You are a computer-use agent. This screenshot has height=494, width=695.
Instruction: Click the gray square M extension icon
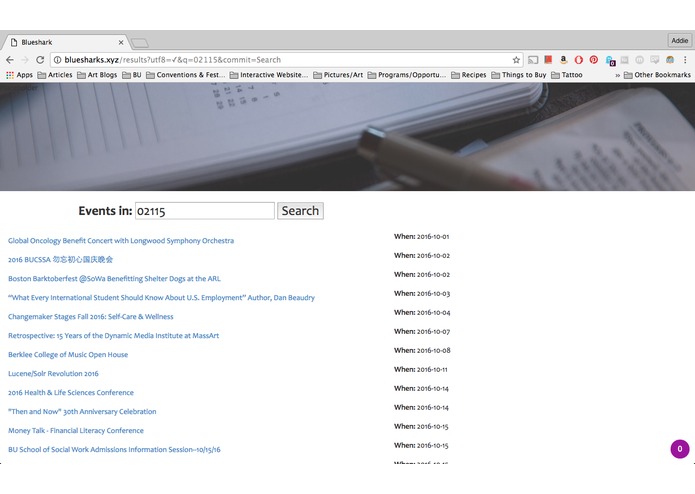[625, 59]
